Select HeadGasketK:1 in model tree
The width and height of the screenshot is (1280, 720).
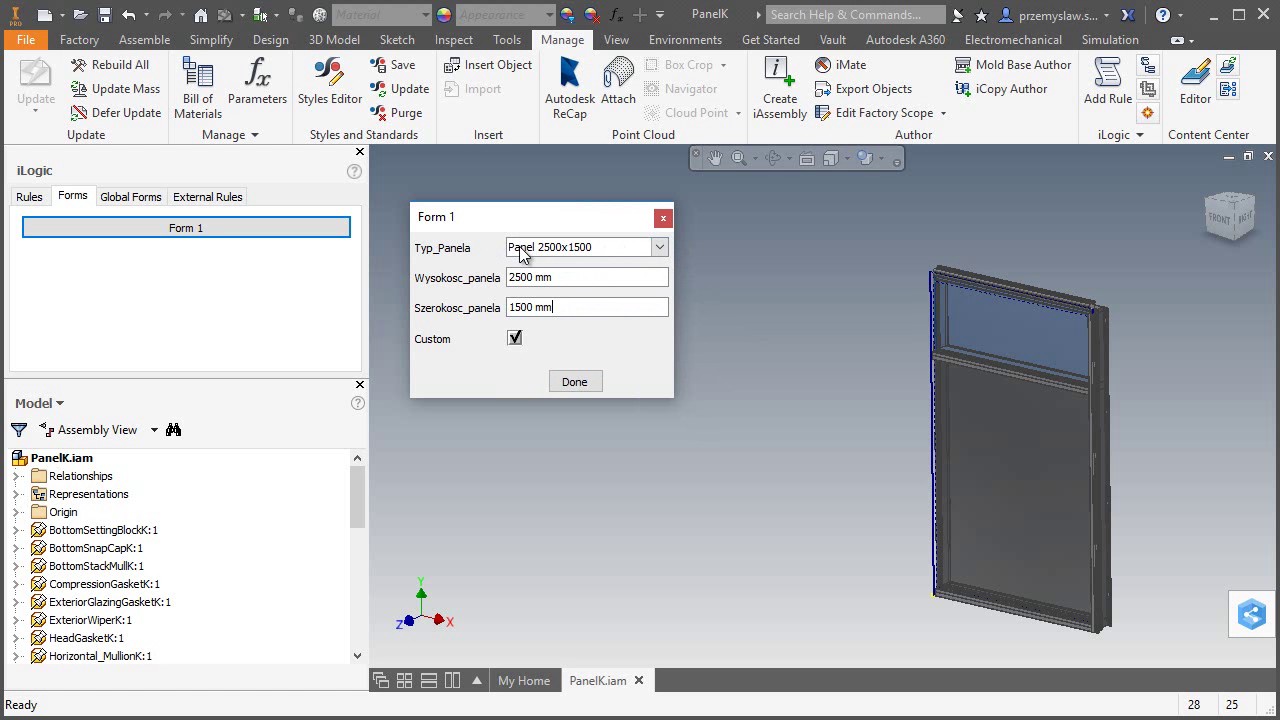pyautogui.click(x=86, y=638)
